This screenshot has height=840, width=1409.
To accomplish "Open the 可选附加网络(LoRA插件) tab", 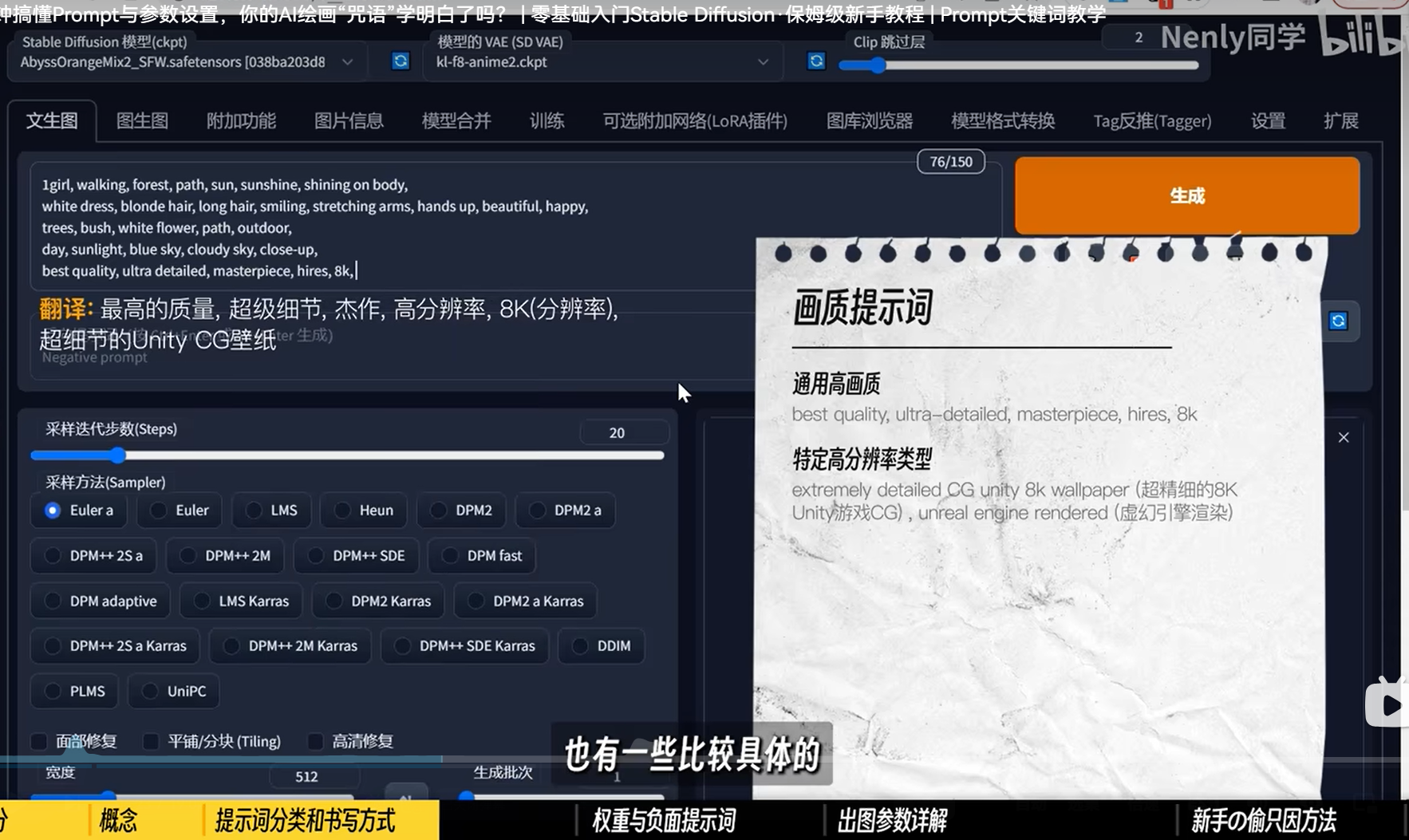I will coord(694,121).
